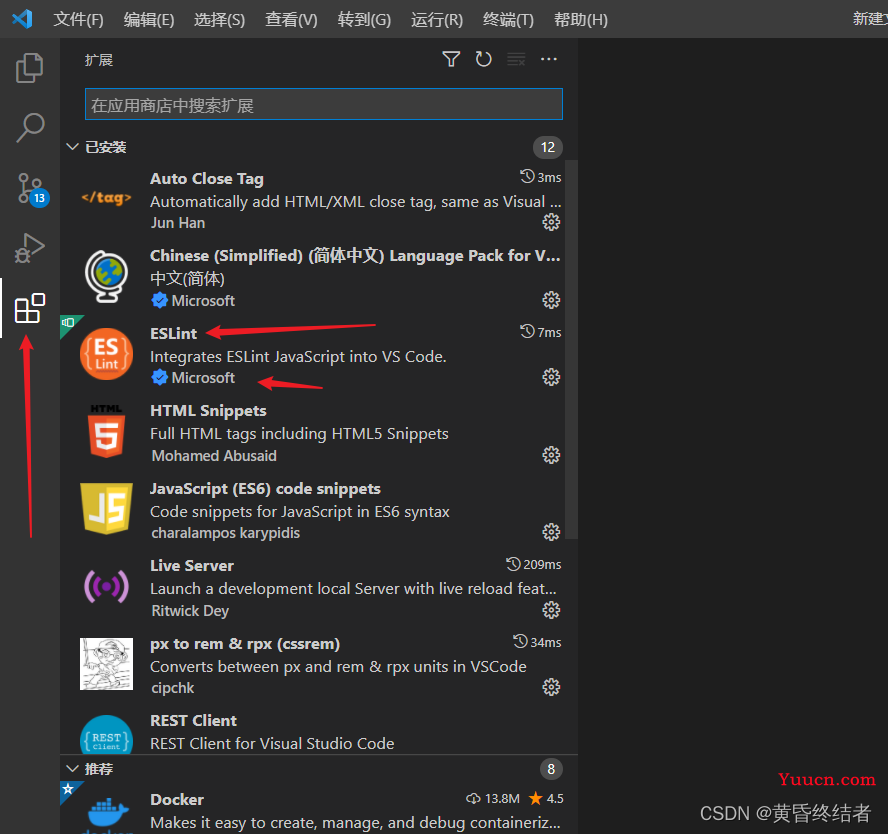Click the Live Server extension logo
This screenshot has height=834, width=888.
click(x=106, y=586)
